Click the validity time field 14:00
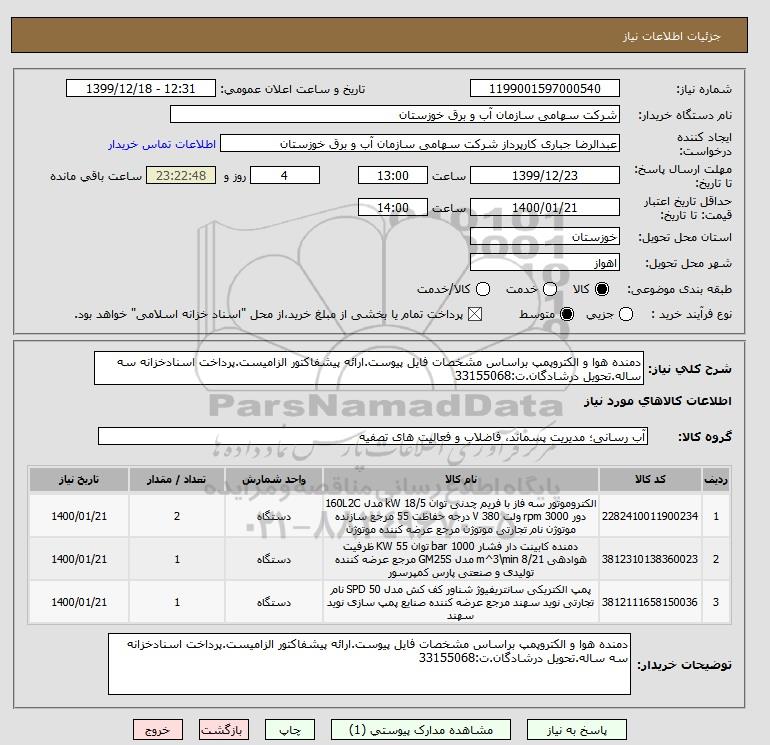Screen dimensions: 770x745 tap(392, 207)
